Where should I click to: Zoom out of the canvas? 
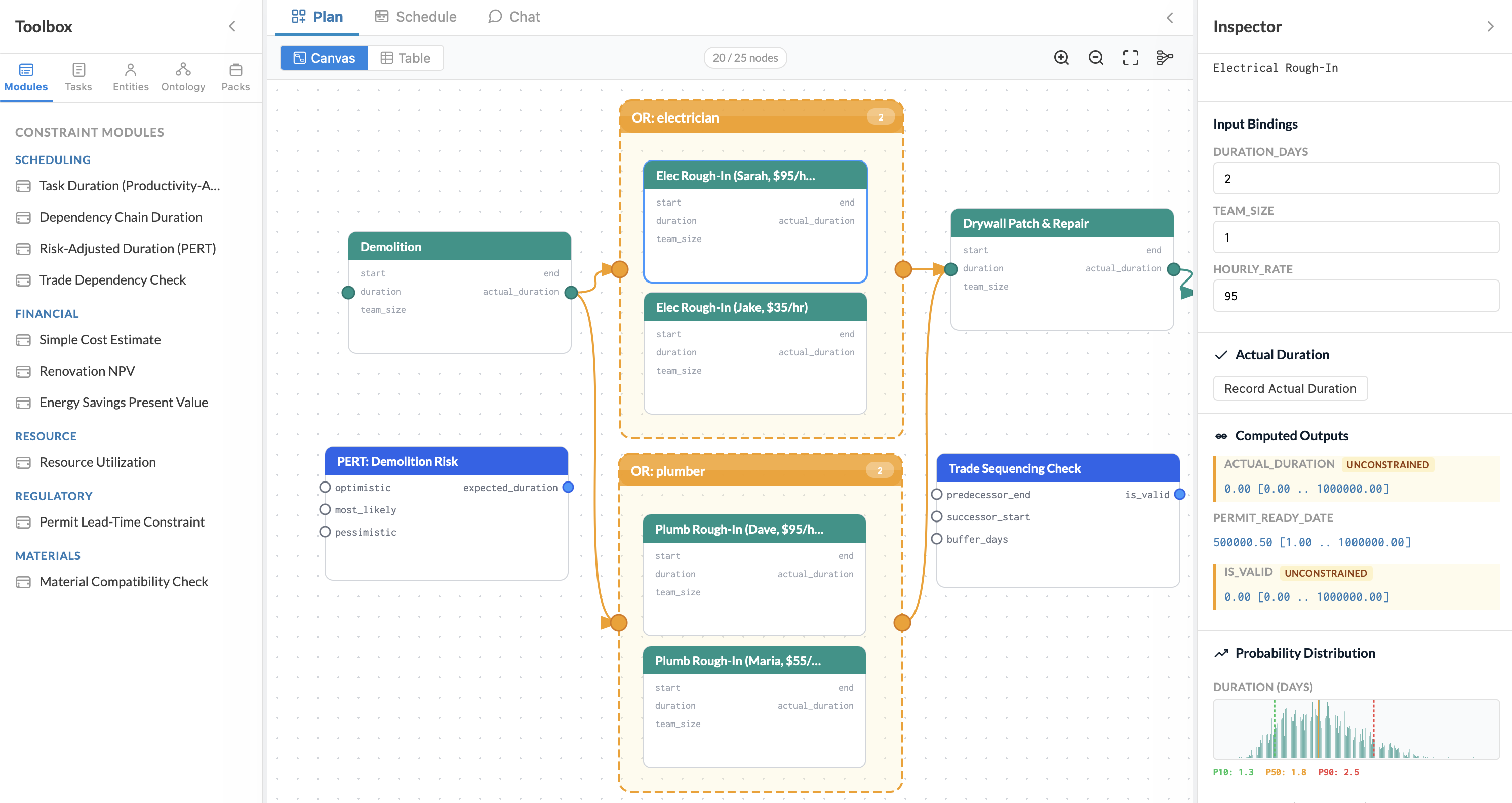click(x=1096, y=58)
